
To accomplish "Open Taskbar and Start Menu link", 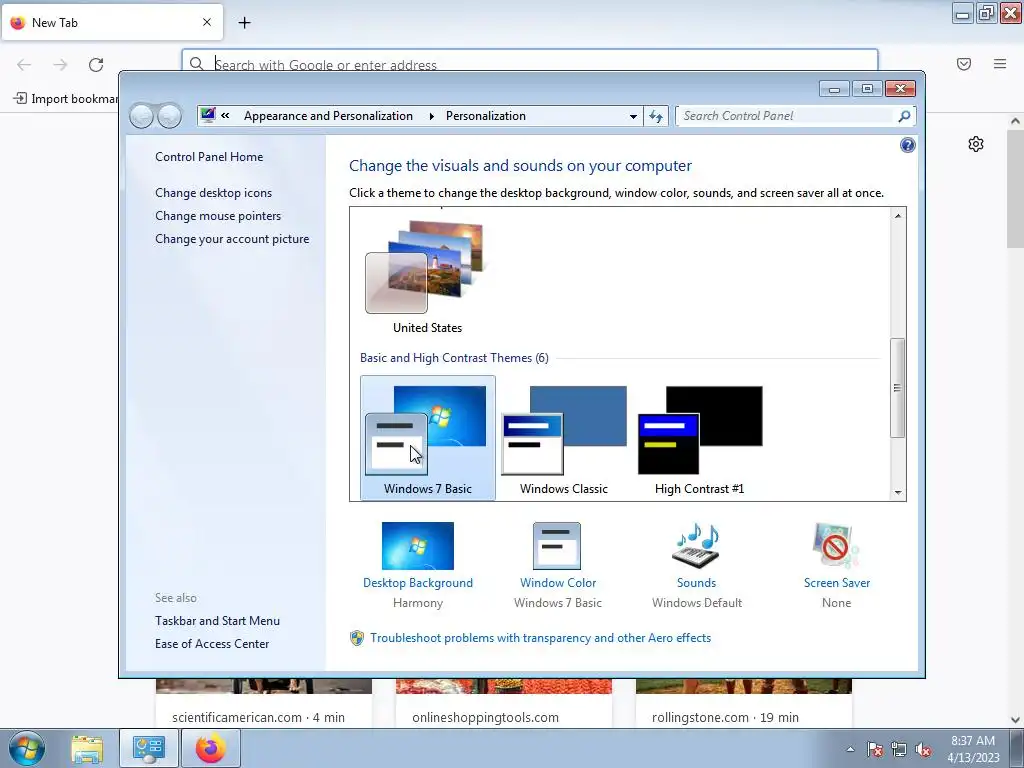I will (x=217, y=620).
